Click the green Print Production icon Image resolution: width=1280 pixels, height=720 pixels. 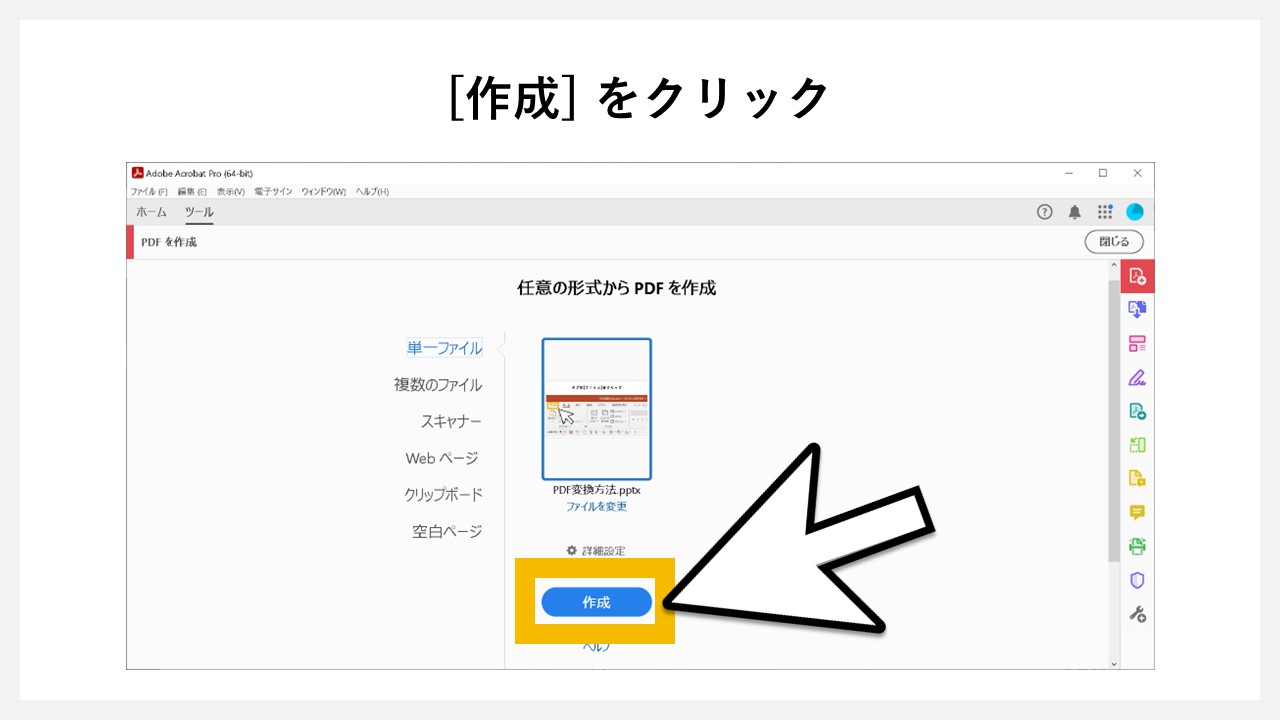click(x=1137, y=546)
